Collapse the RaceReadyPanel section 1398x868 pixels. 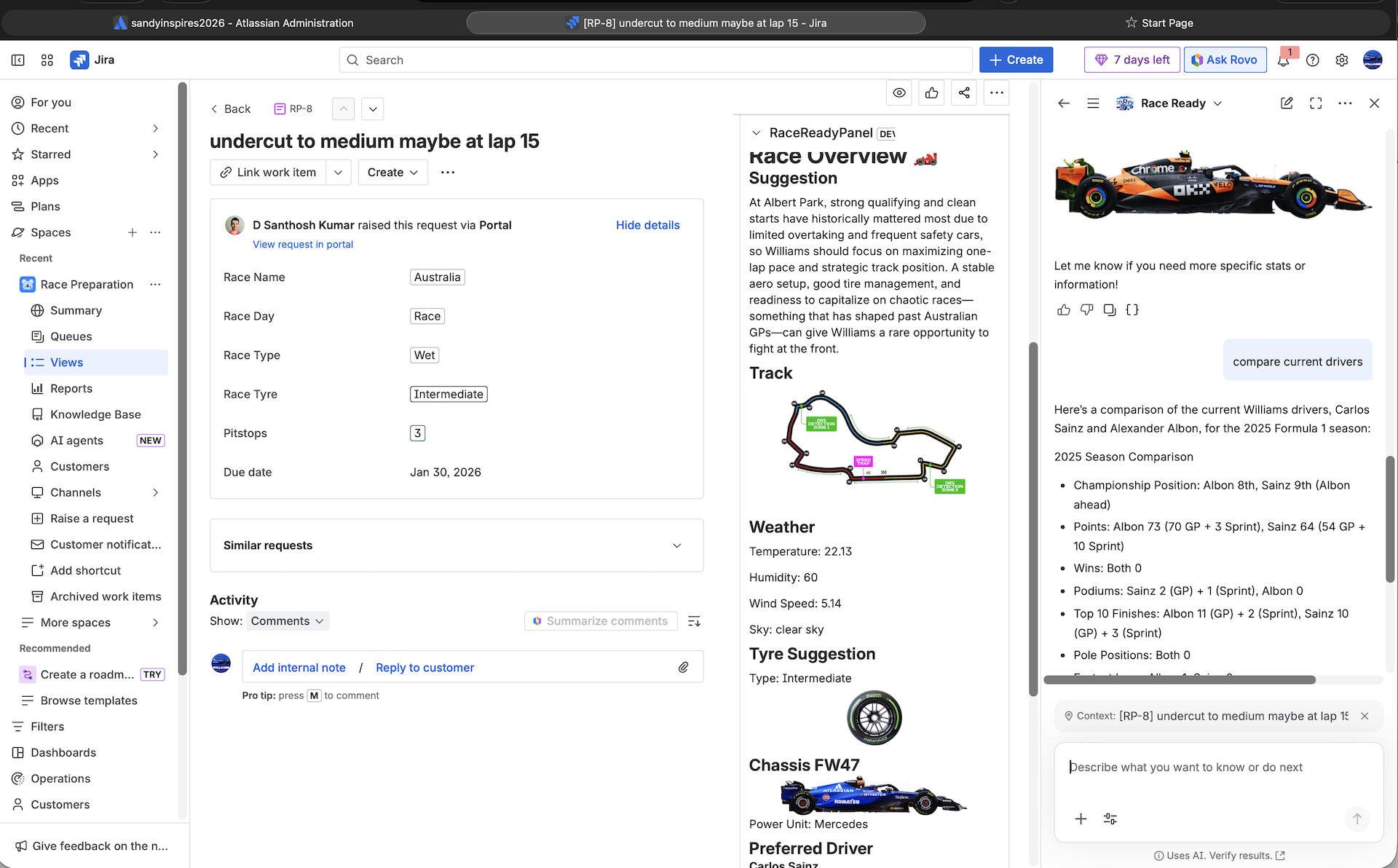[x=756, y=133]
